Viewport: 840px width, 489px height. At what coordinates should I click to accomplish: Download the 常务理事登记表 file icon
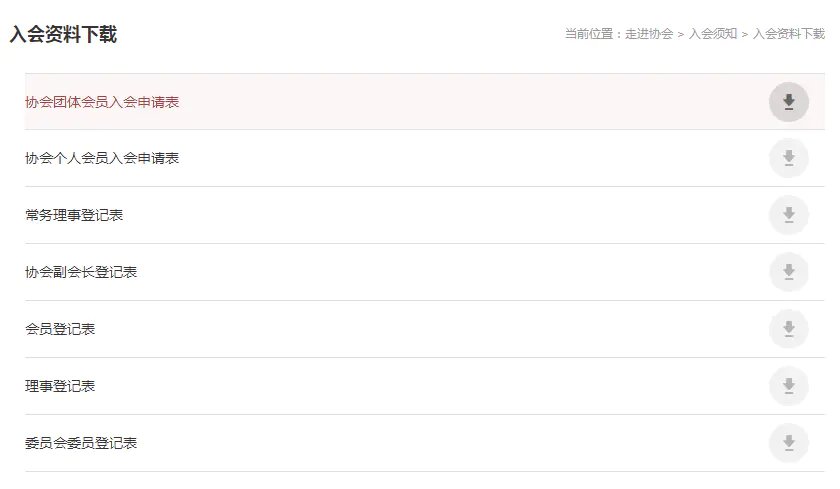(x=789, y=215)
